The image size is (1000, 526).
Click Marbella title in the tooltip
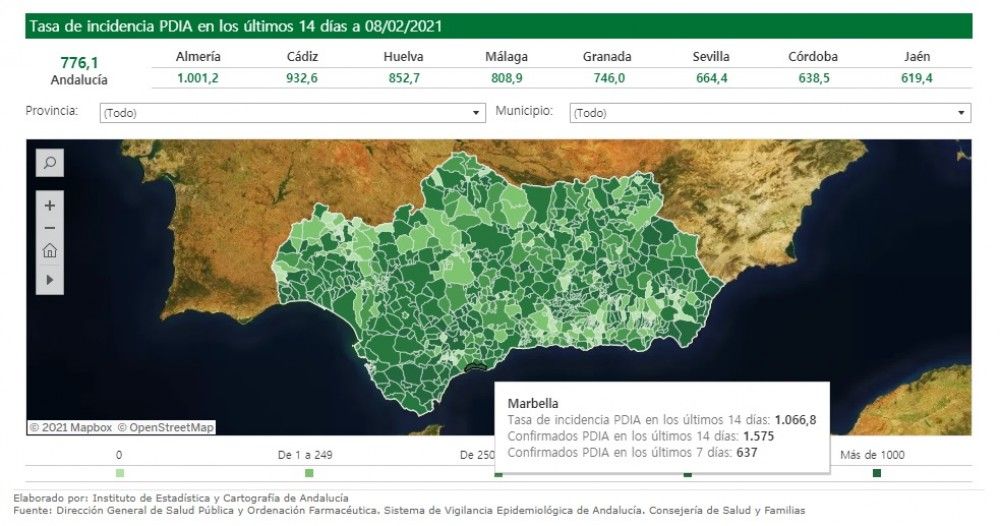tap(533, 404)
